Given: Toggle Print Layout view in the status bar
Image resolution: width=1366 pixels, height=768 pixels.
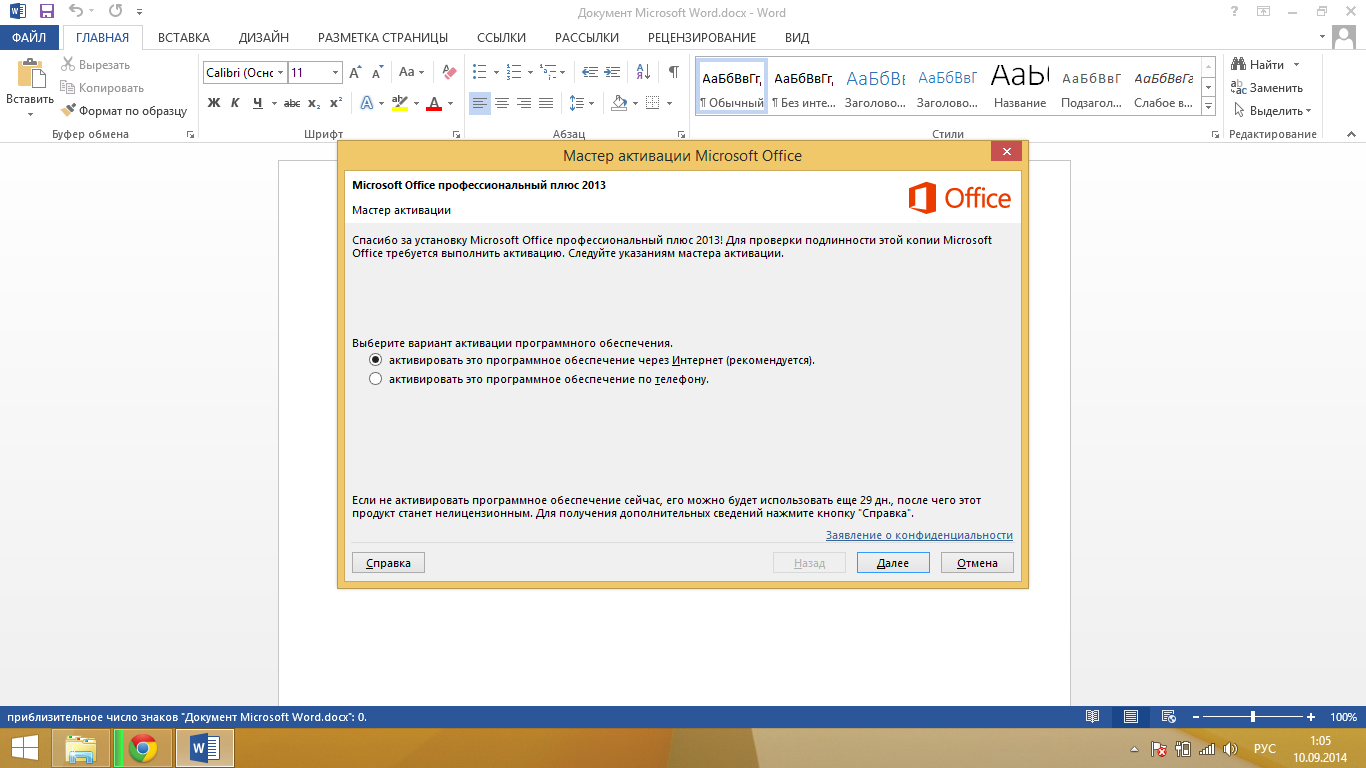Looking at the screenshot, I should [1130, 717].
